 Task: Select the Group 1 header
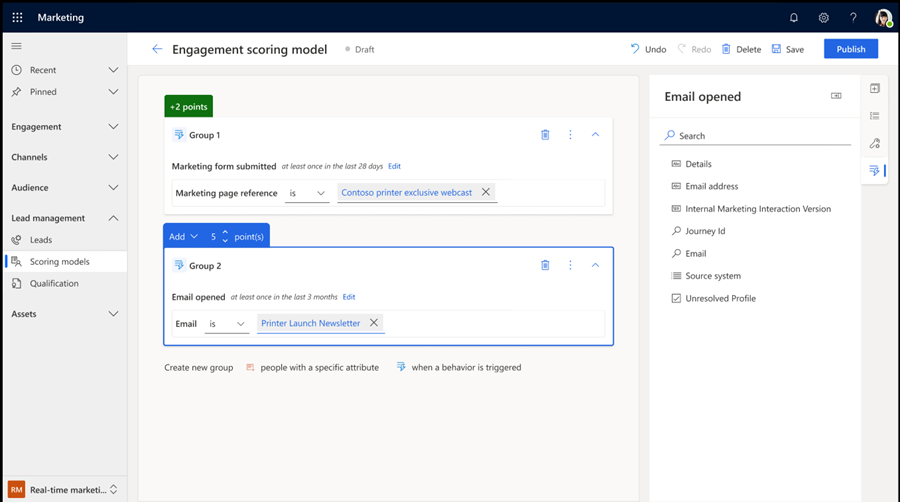coord(205,135)
